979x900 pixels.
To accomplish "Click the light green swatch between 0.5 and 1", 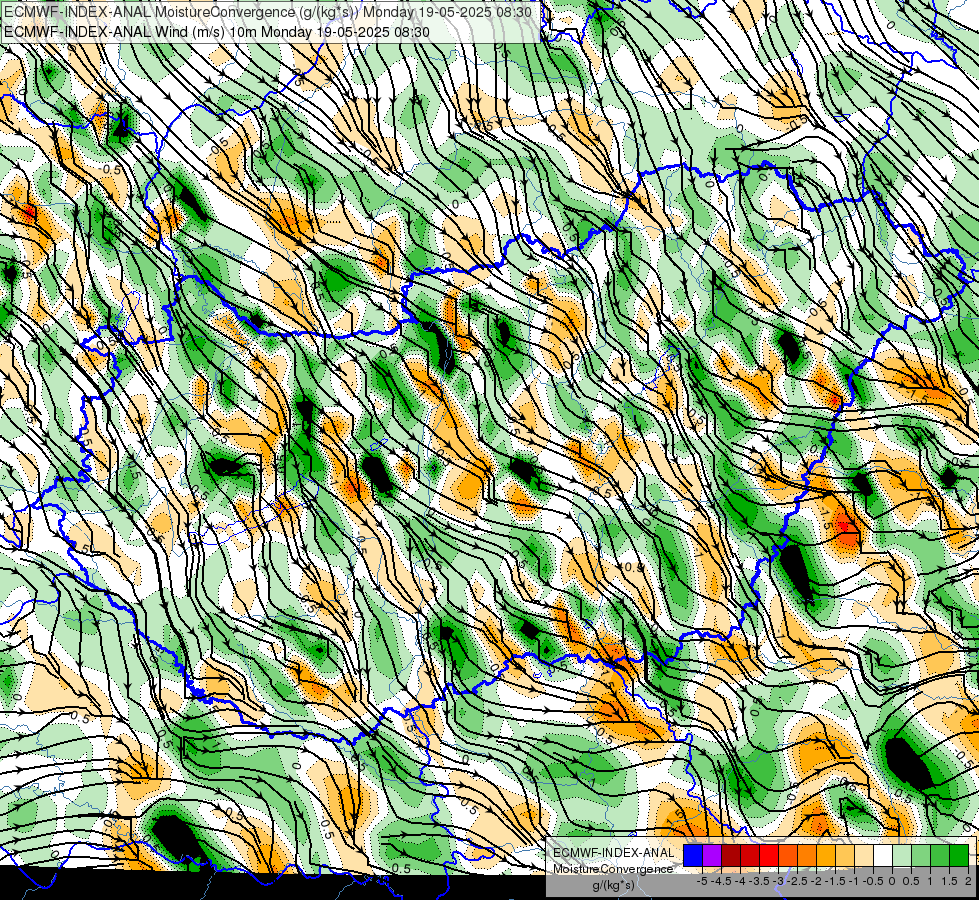I will [x=921, y=855].
